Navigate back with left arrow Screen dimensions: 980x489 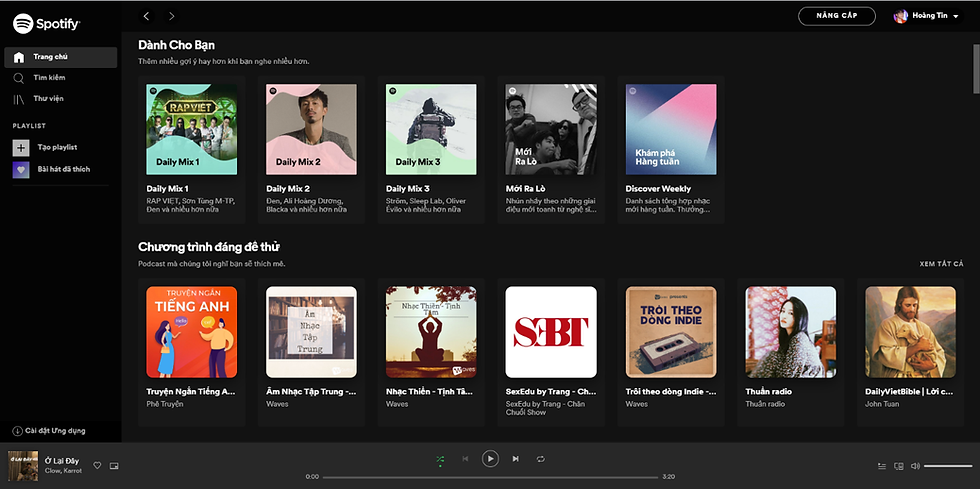point(146,16)
